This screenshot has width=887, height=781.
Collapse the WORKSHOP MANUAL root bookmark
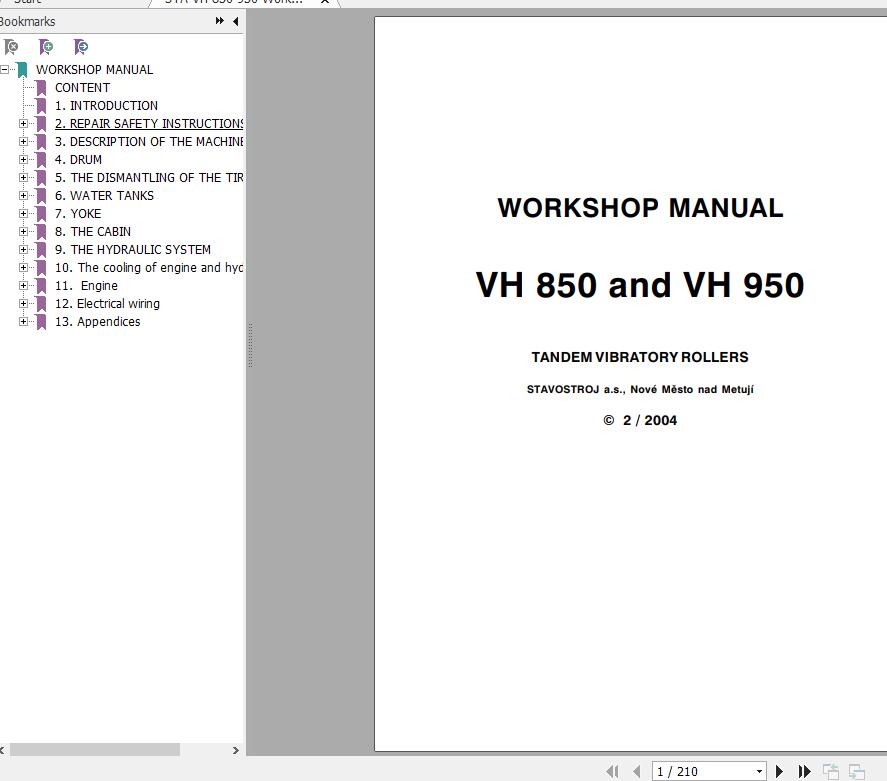coord(5,70)
